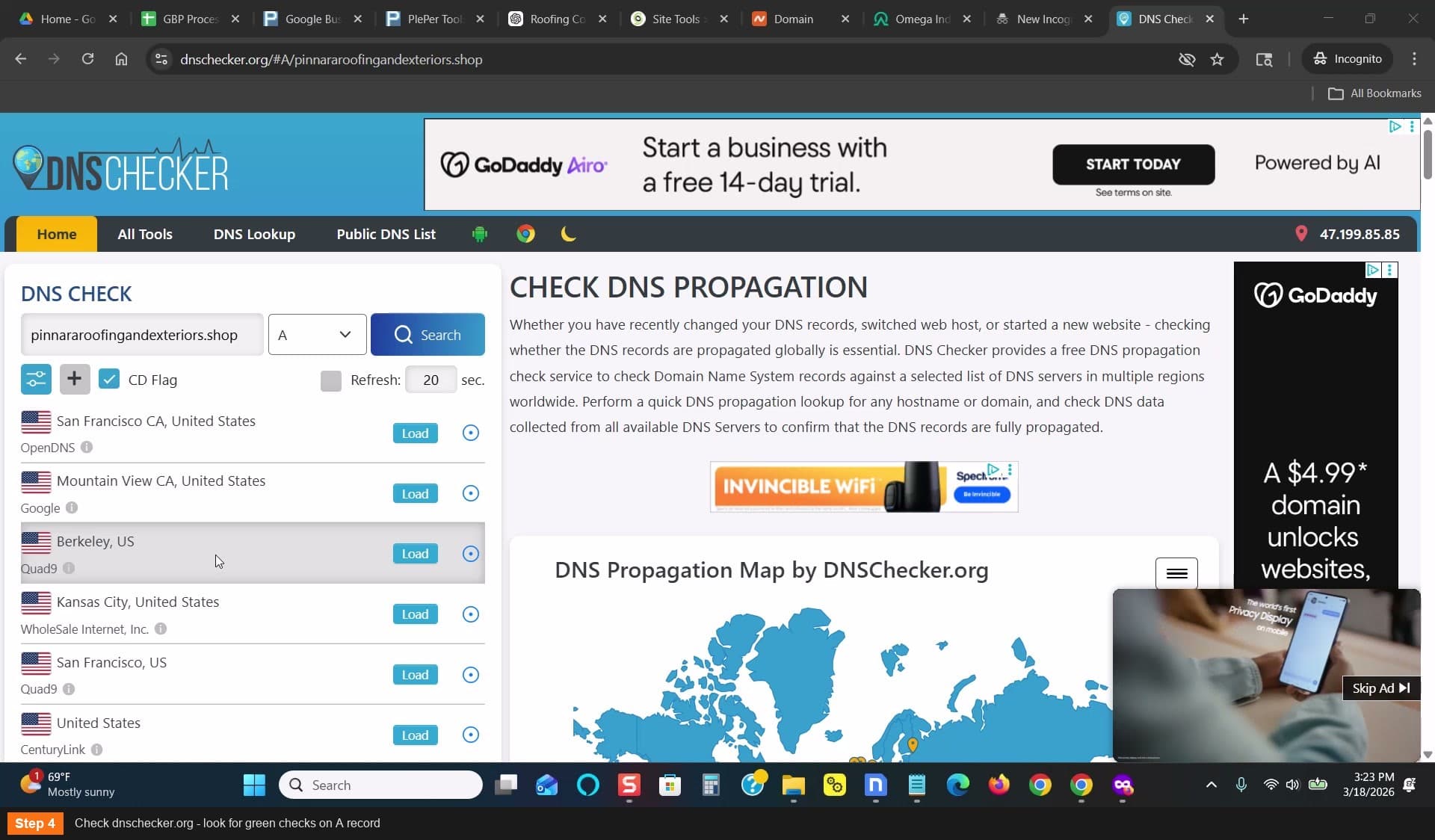This screenshot has height=840, width=1435.
Task: Open Incognito profile button
Action: pyautogui.click(x=1348, y=59)
